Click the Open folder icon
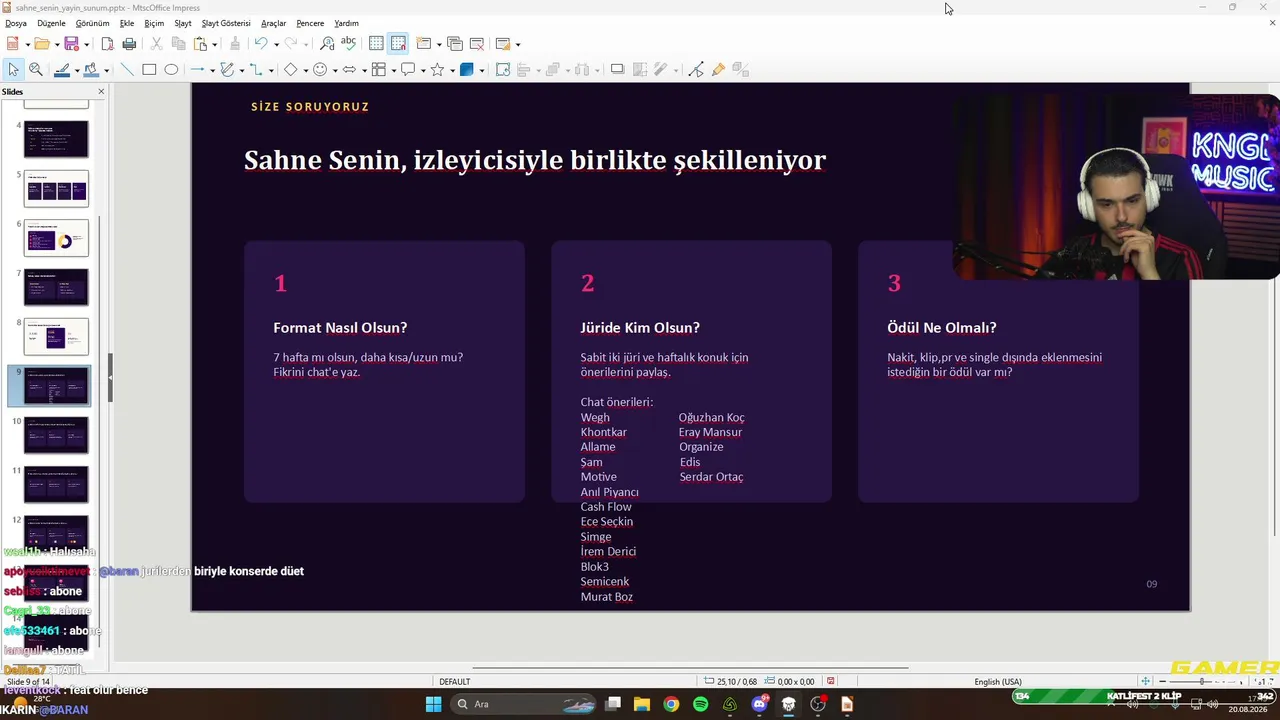 click(41, 44)
